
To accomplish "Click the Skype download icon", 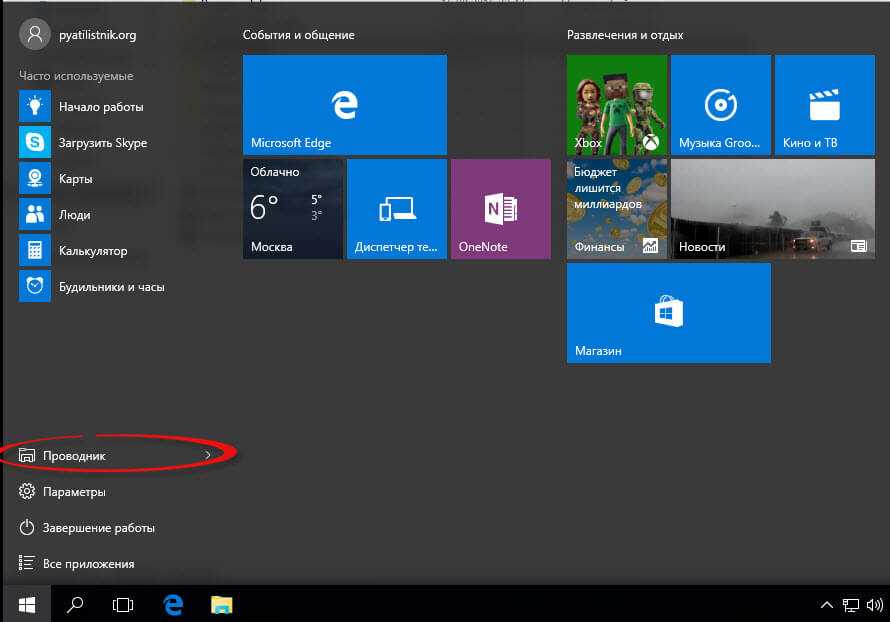I will click(35, 143).
